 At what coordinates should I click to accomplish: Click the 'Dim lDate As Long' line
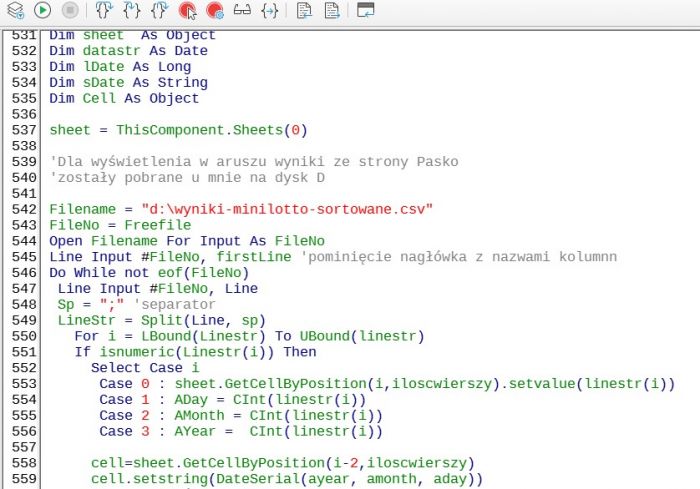click(120, 67)
